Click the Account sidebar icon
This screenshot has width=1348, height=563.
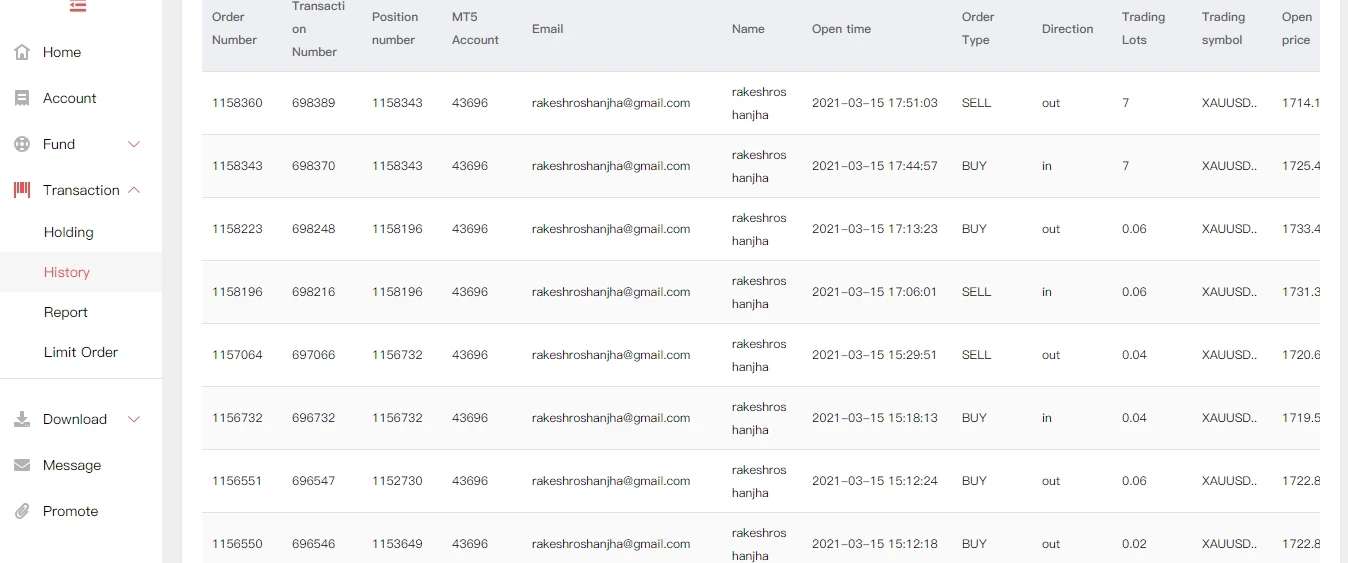click(22, 98)
